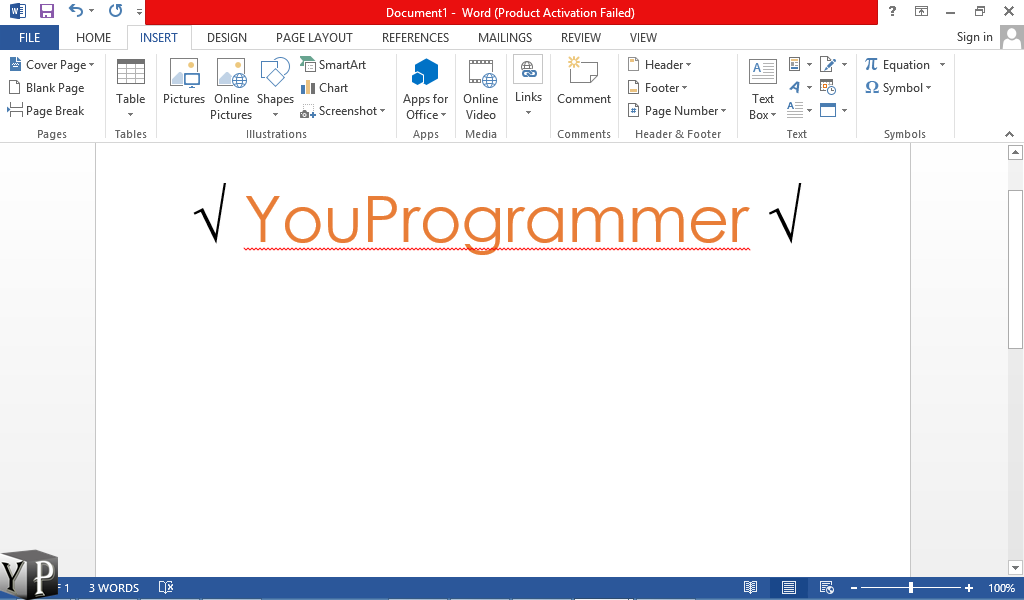Expand the Links group menu

pos(528,87)
